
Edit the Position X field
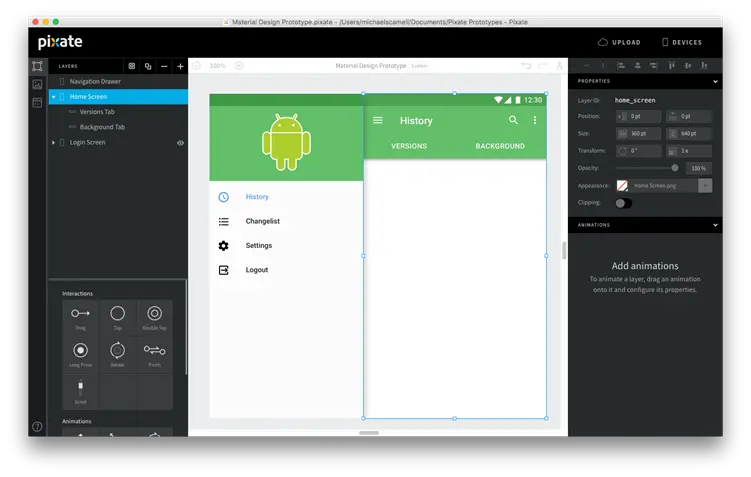pos(638,116)
